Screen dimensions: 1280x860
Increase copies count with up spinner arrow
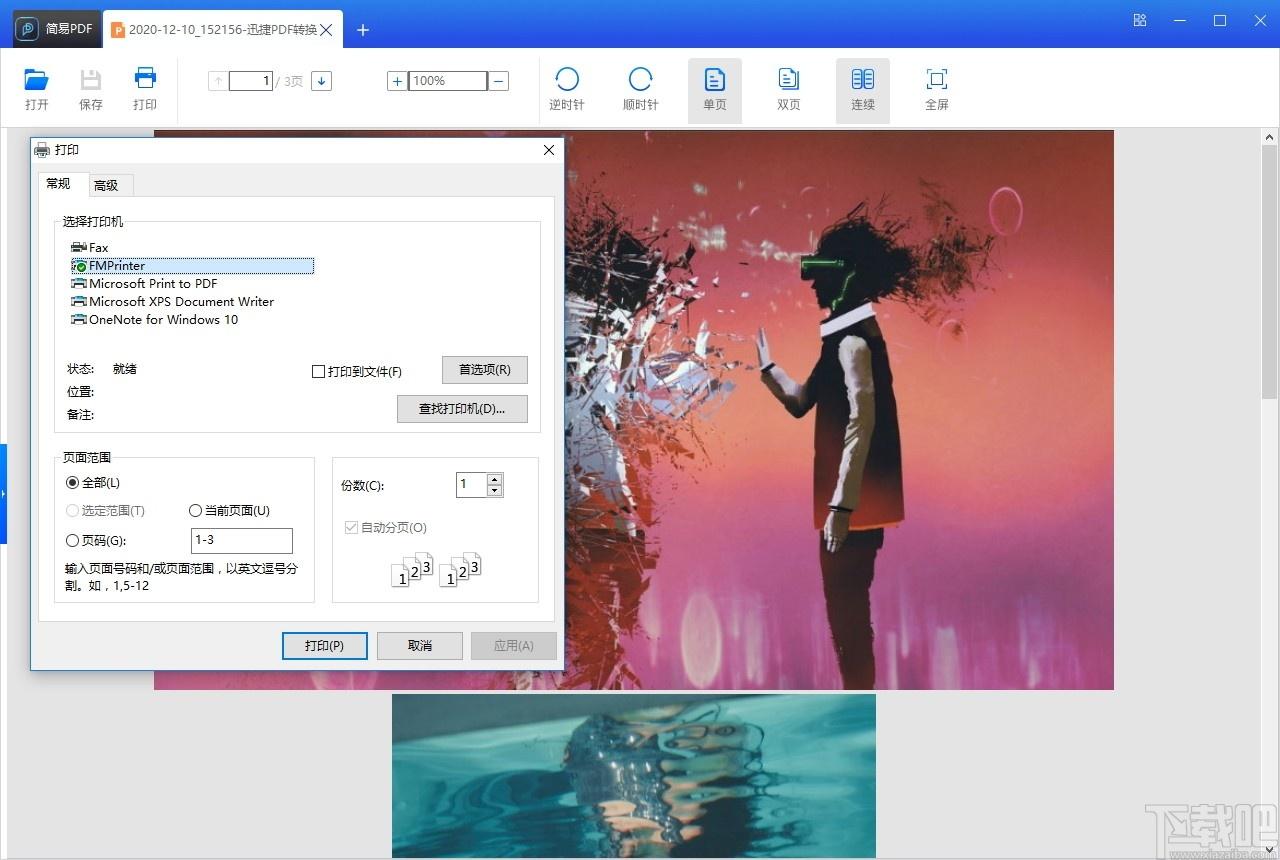[494, 479]
